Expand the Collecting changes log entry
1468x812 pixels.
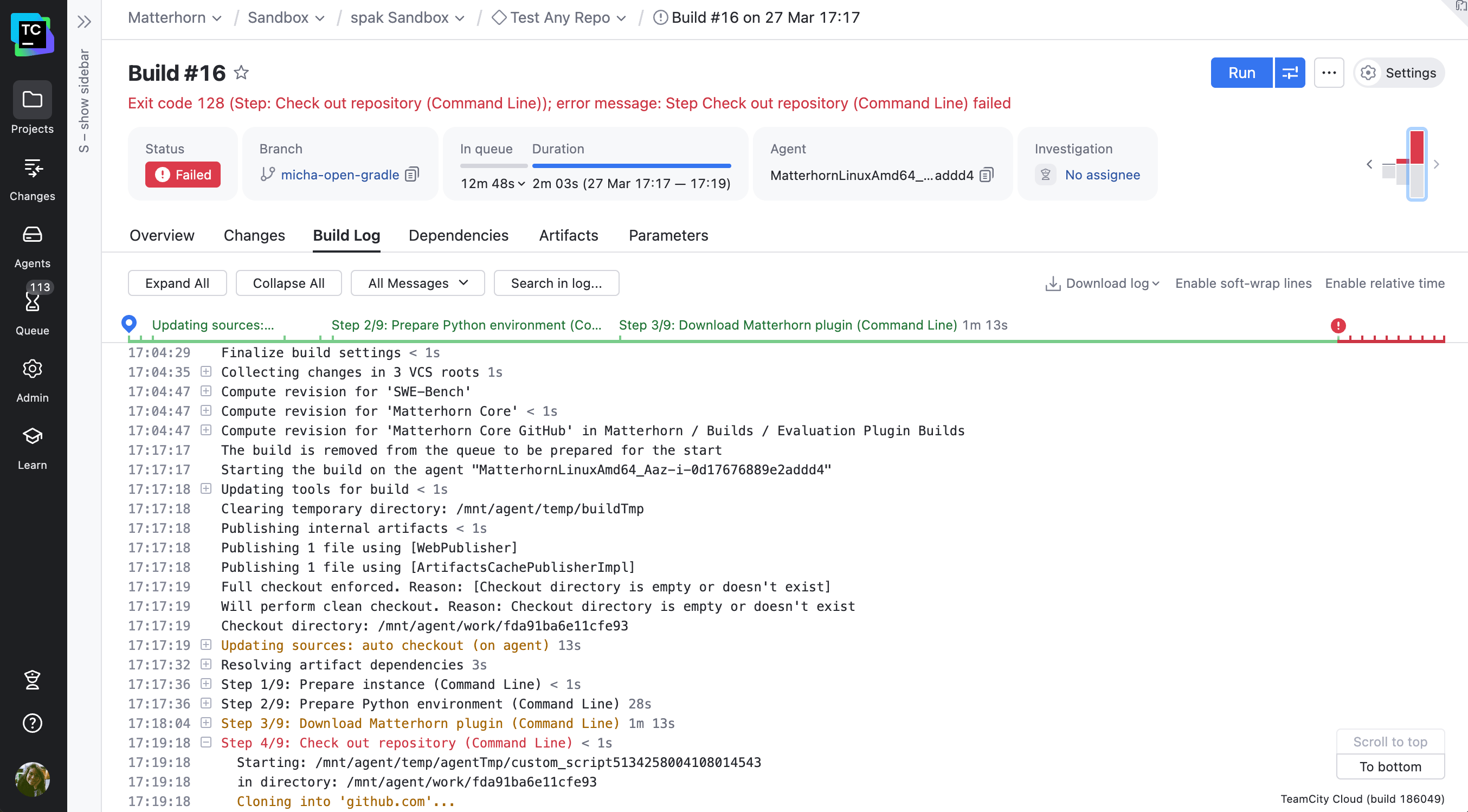205,371
